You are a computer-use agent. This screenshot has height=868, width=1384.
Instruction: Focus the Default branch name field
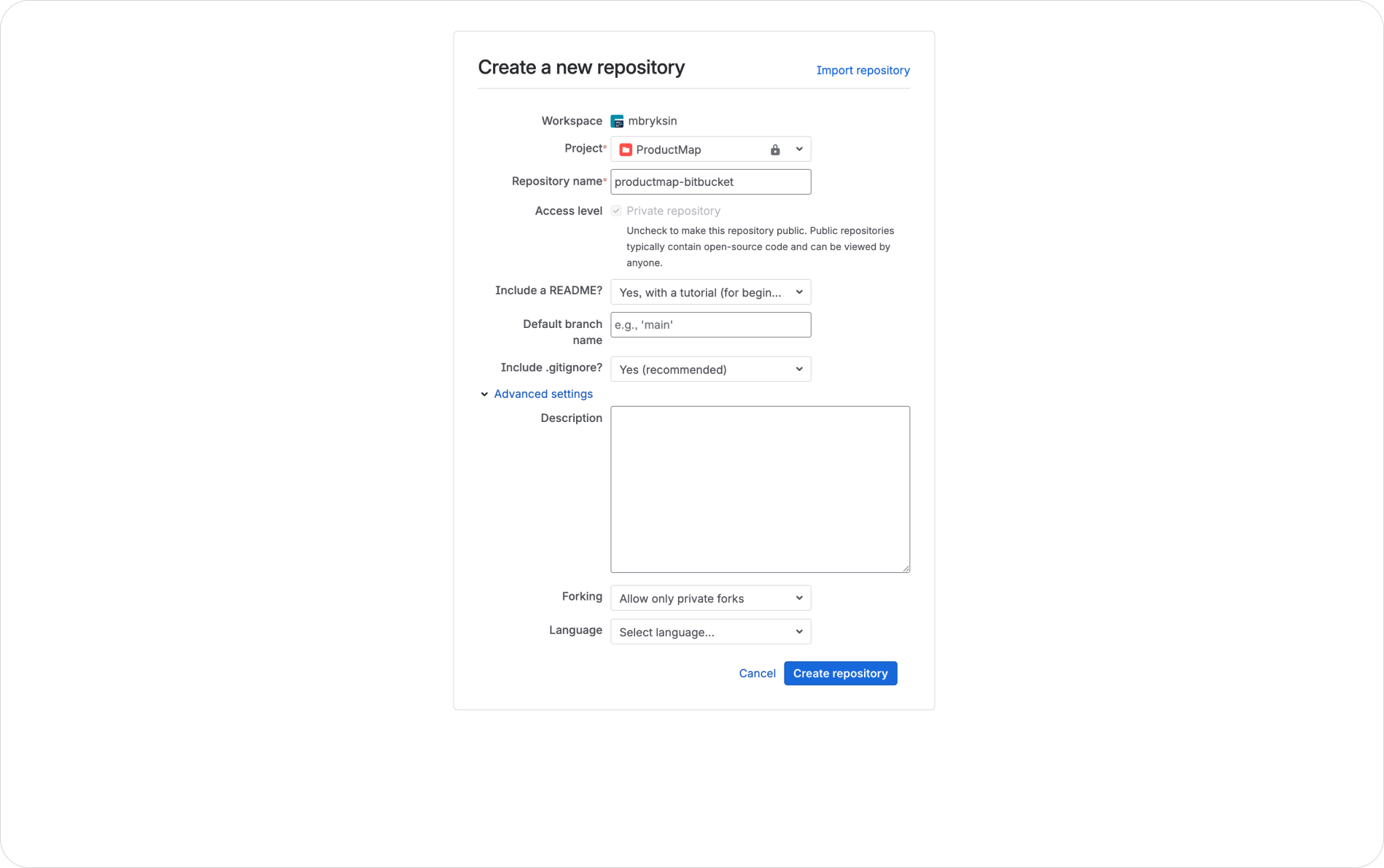click(710, 325)
